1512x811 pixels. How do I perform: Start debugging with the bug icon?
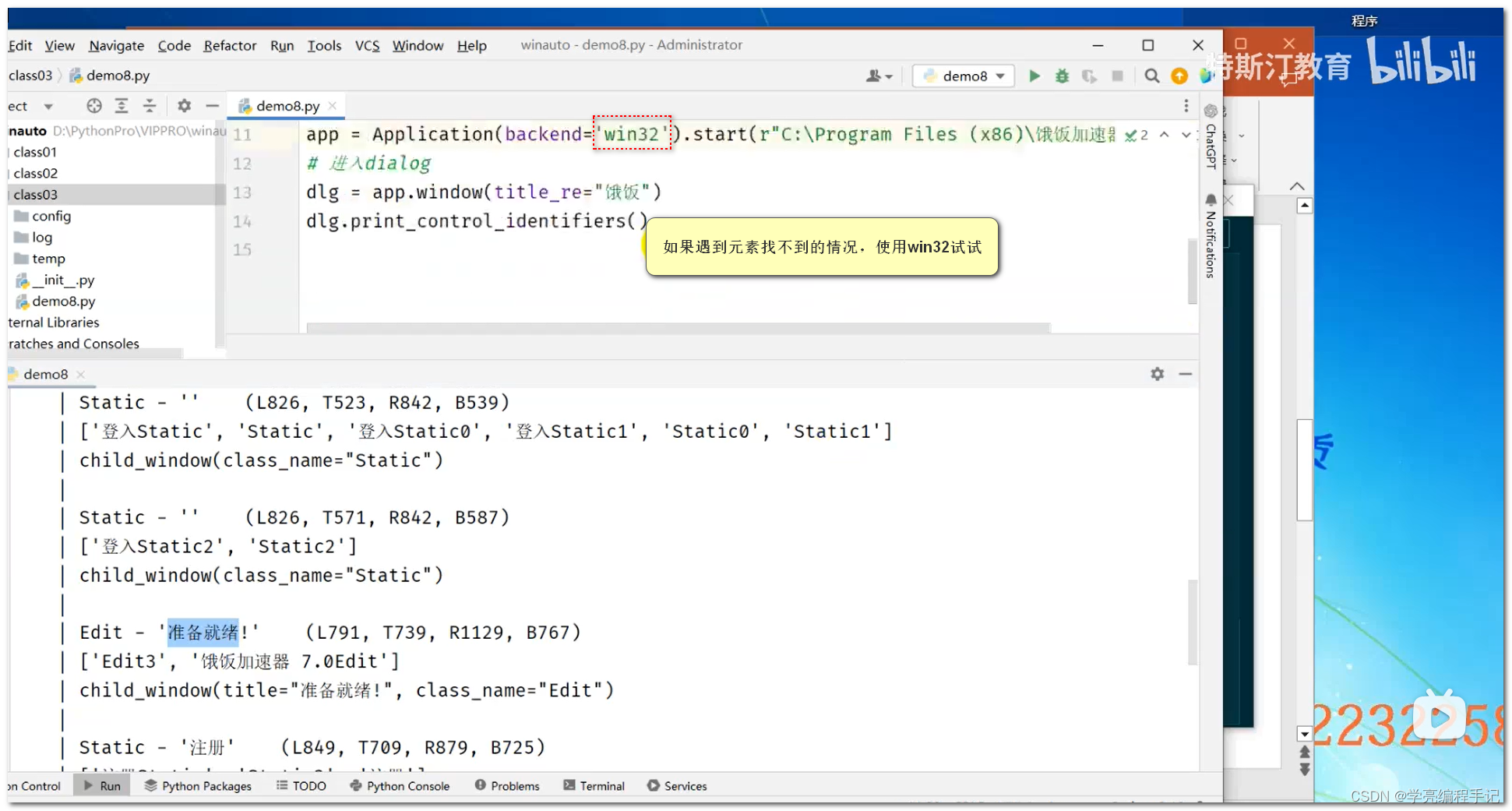pos(1062,76)
